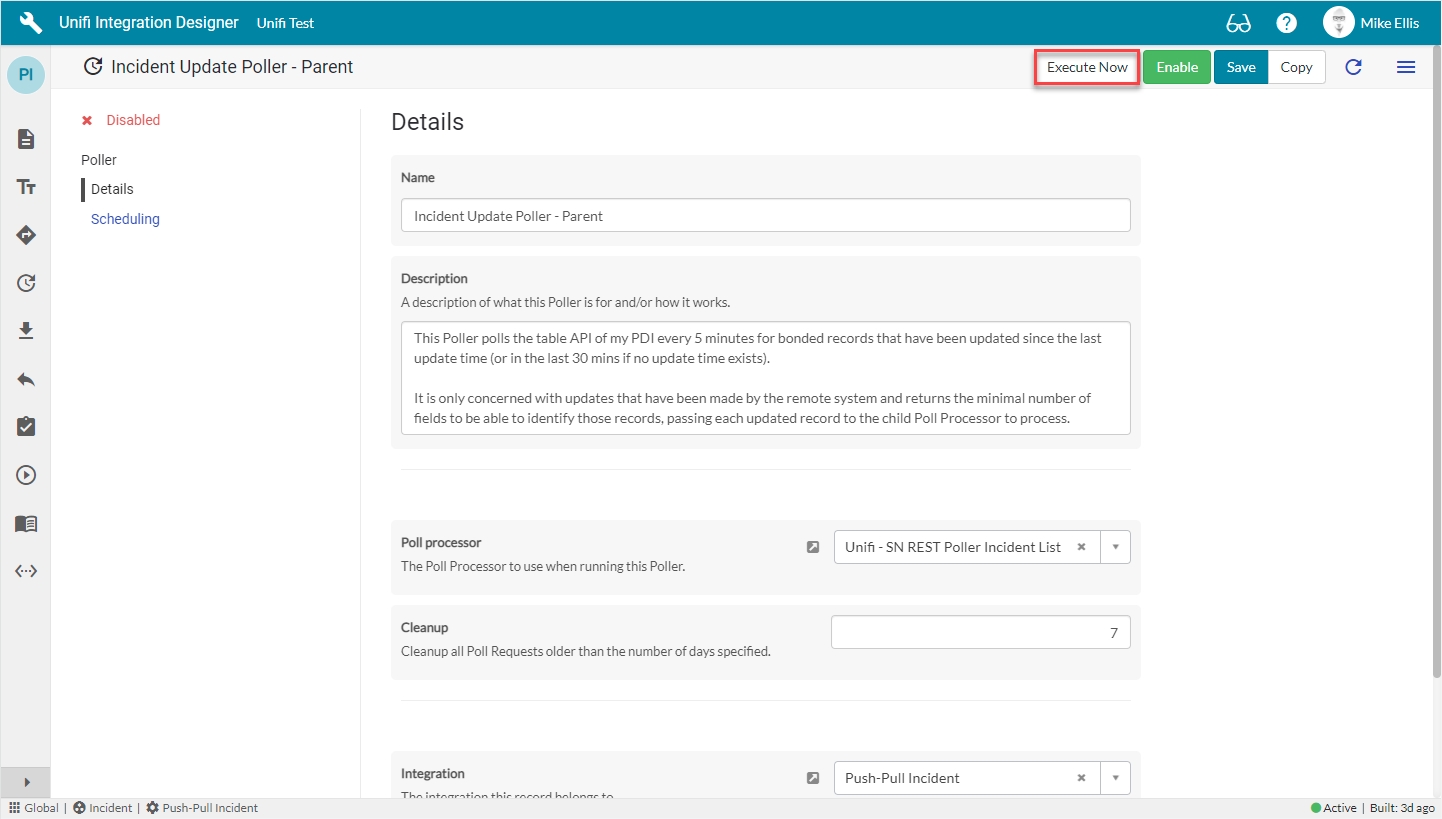The width and height of the screenshot is (1442, 819).
Task: Expand the Integration dropdown arrow
Action: point(1115,778)
